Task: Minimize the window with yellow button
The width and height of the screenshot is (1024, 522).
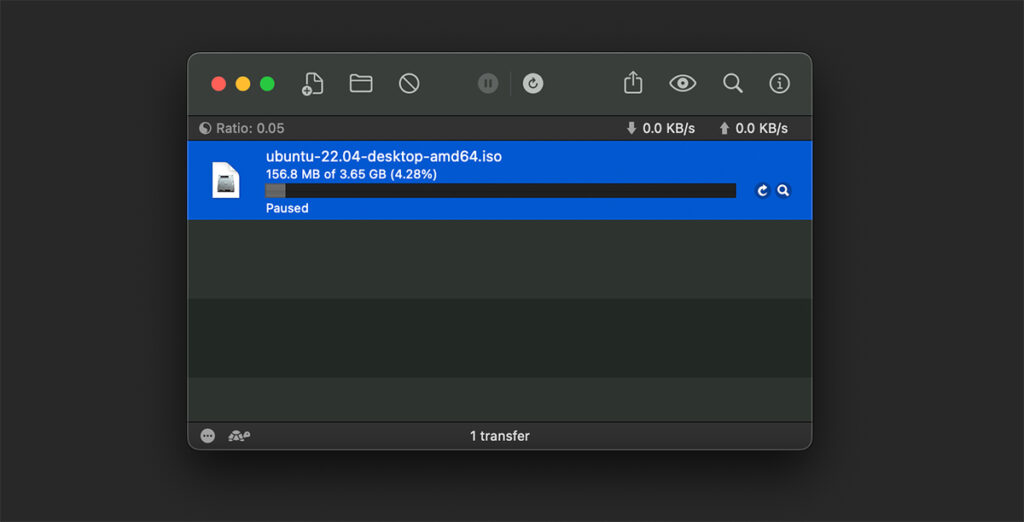Action: pyautogui.click(x=243, y=84)
